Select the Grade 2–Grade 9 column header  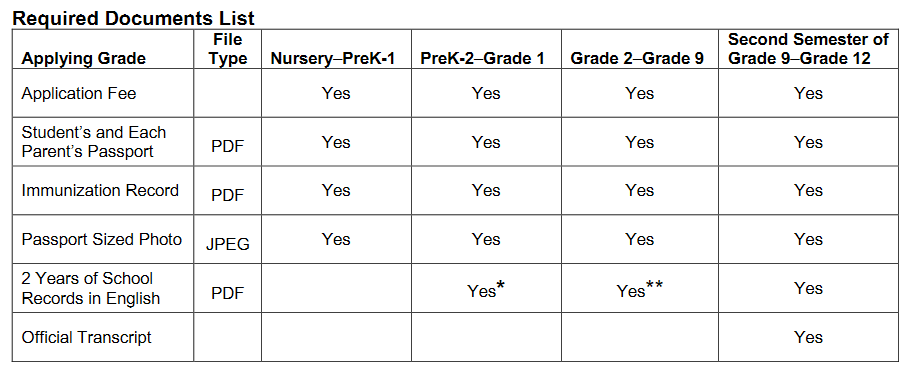click(637, 59)
